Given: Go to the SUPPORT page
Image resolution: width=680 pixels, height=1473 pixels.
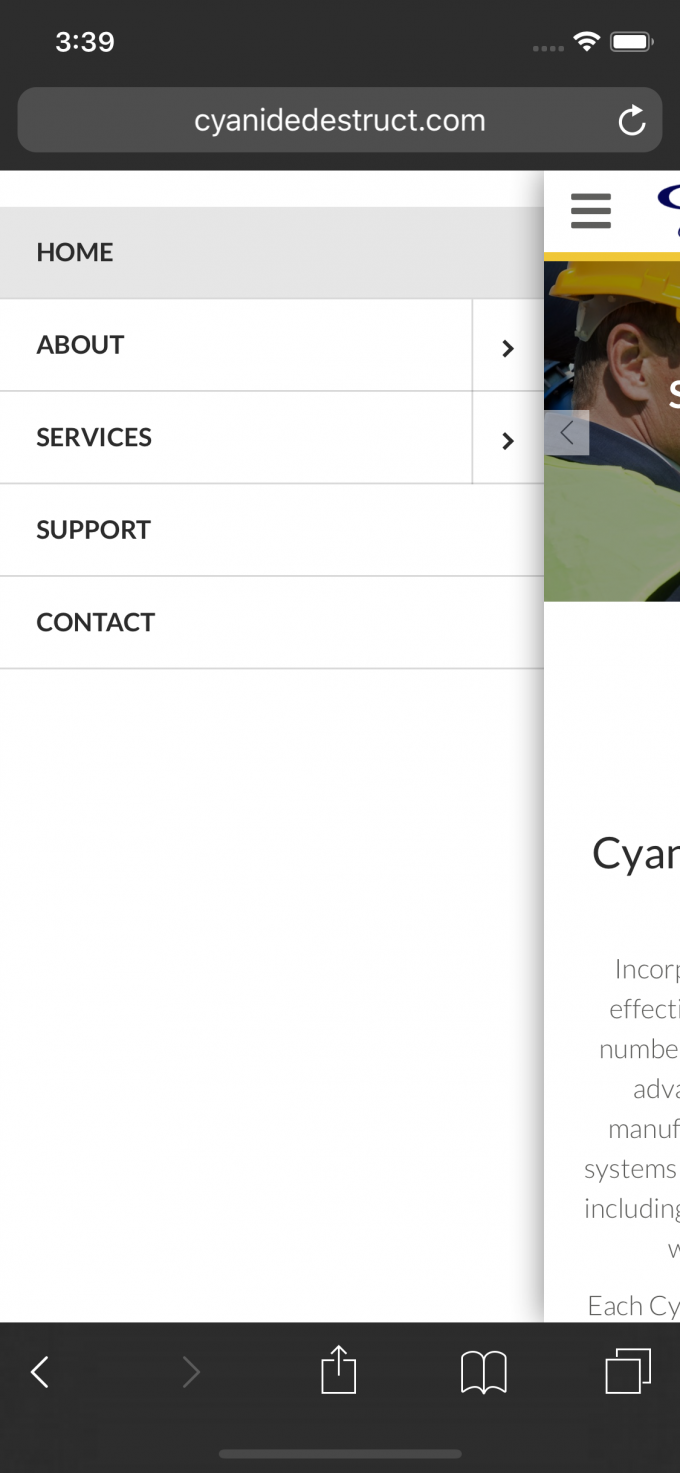Looking at the screenshot, I should click(272, 530).
